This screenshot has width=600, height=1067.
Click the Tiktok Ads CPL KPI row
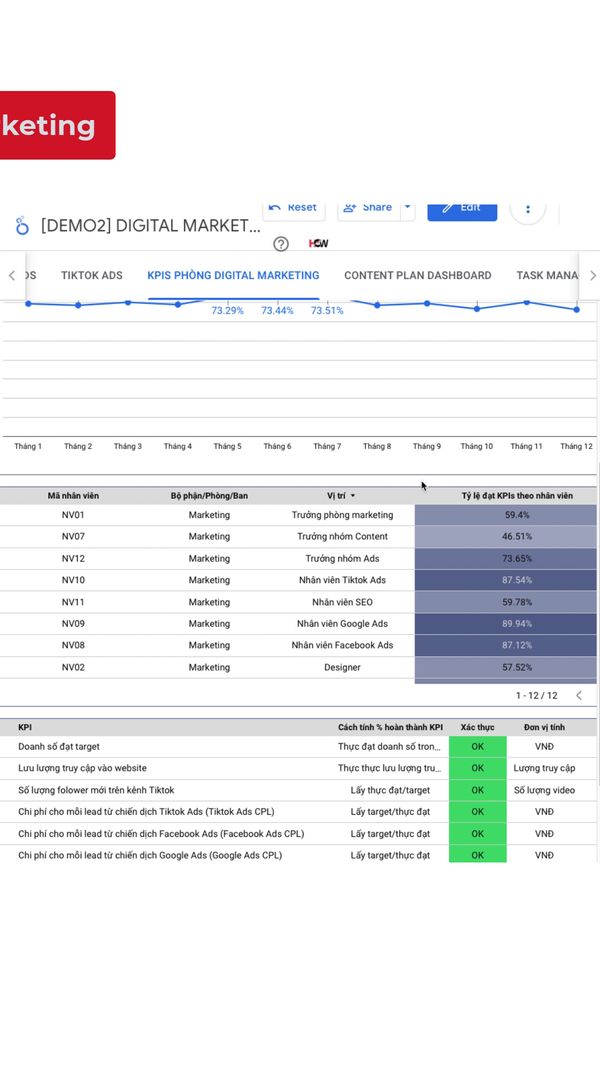tap(146, 812)
